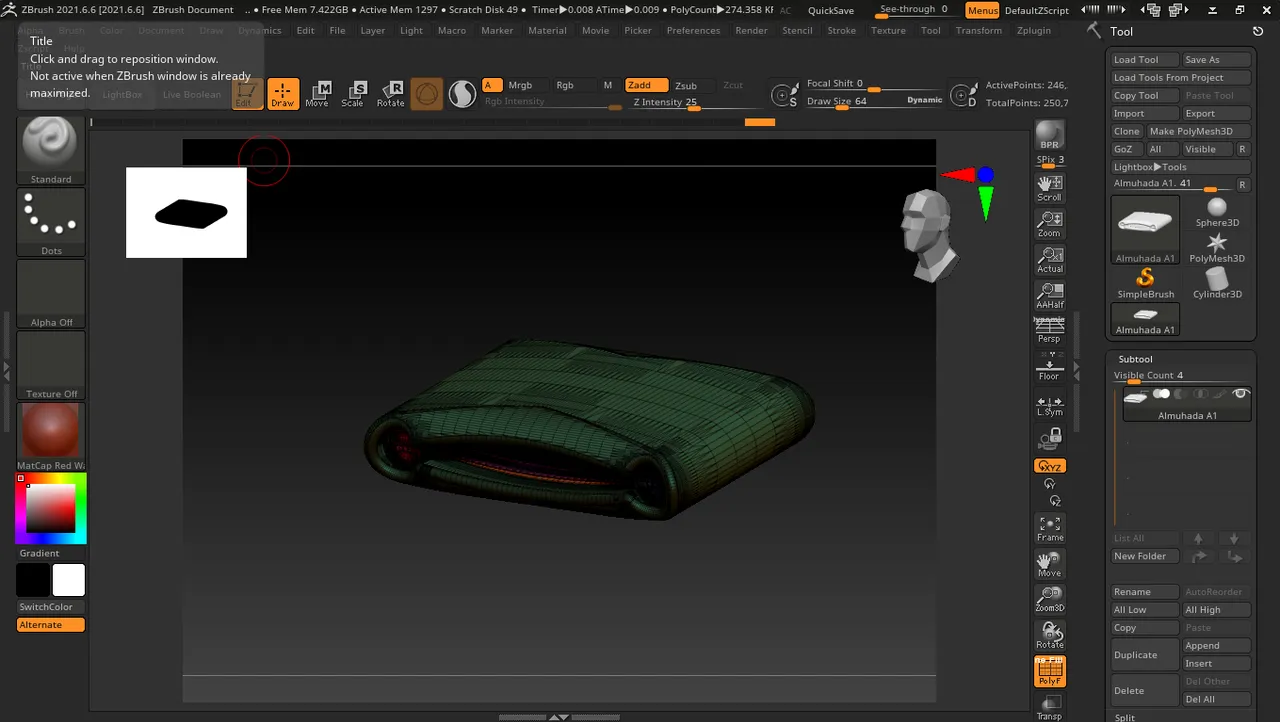Click the AAHalf icon
1280x722 pixels.
click(1049, 295)
